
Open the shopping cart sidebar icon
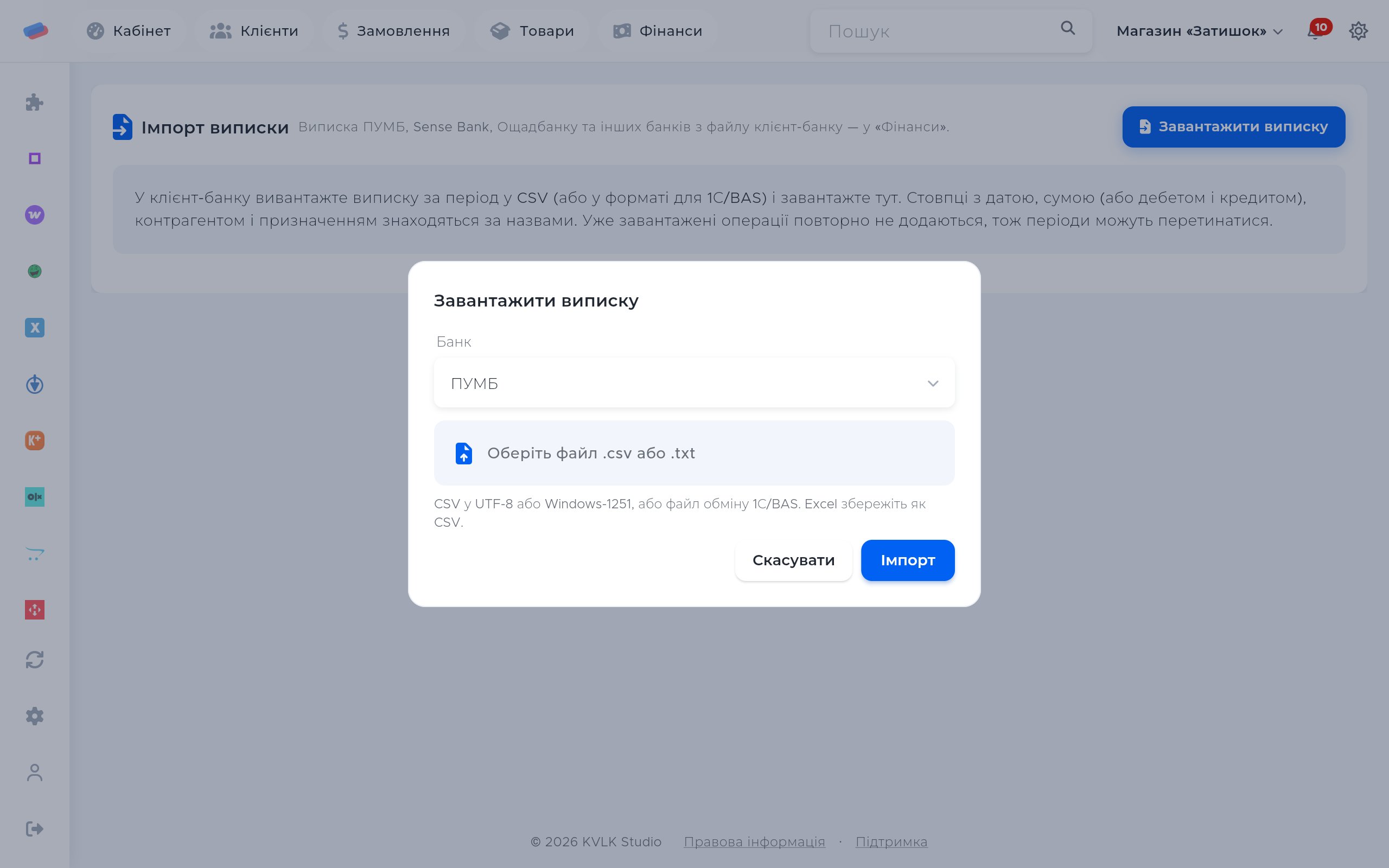(x=34, y=553)
